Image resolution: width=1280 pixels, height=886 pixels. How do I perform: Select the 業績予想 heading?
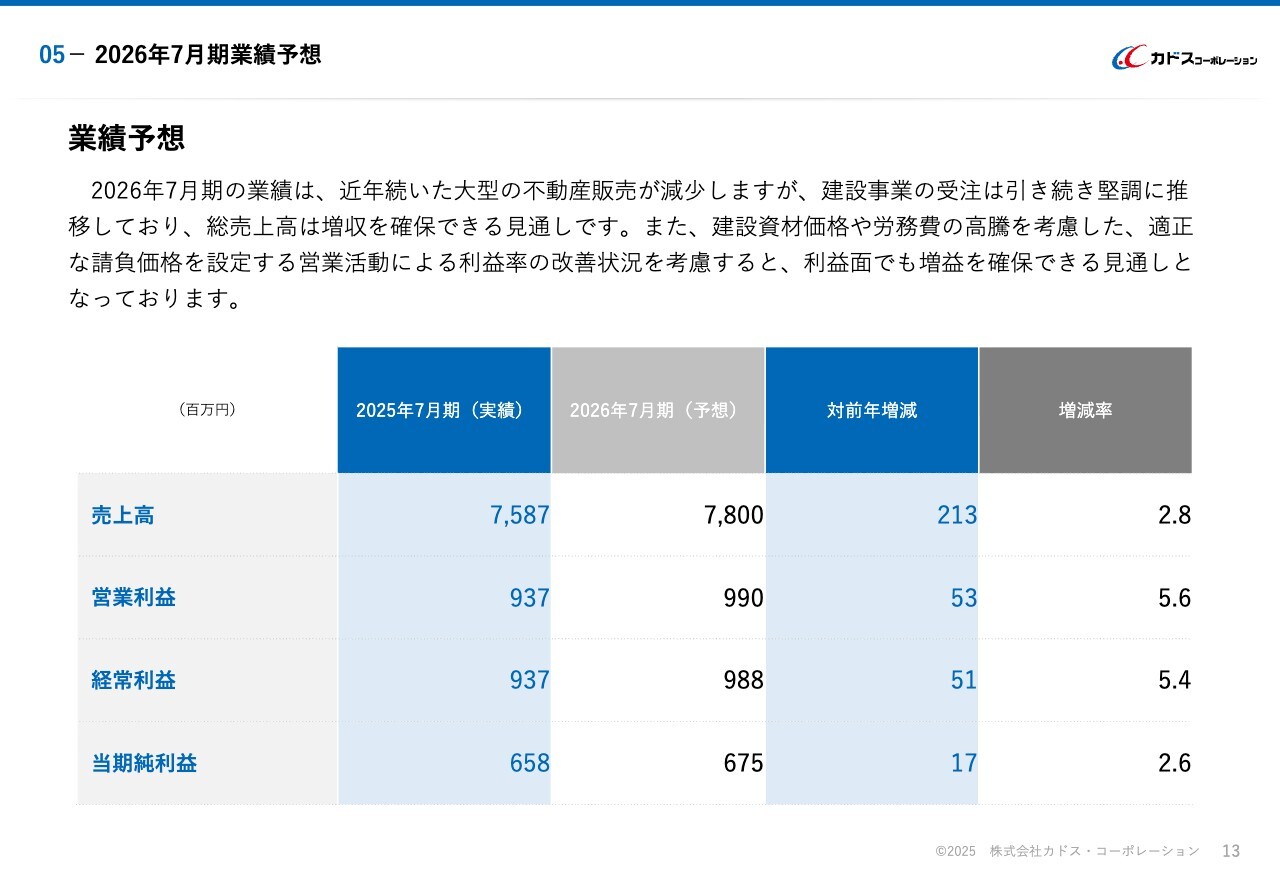pyautogui.click(x=127, y=138)
